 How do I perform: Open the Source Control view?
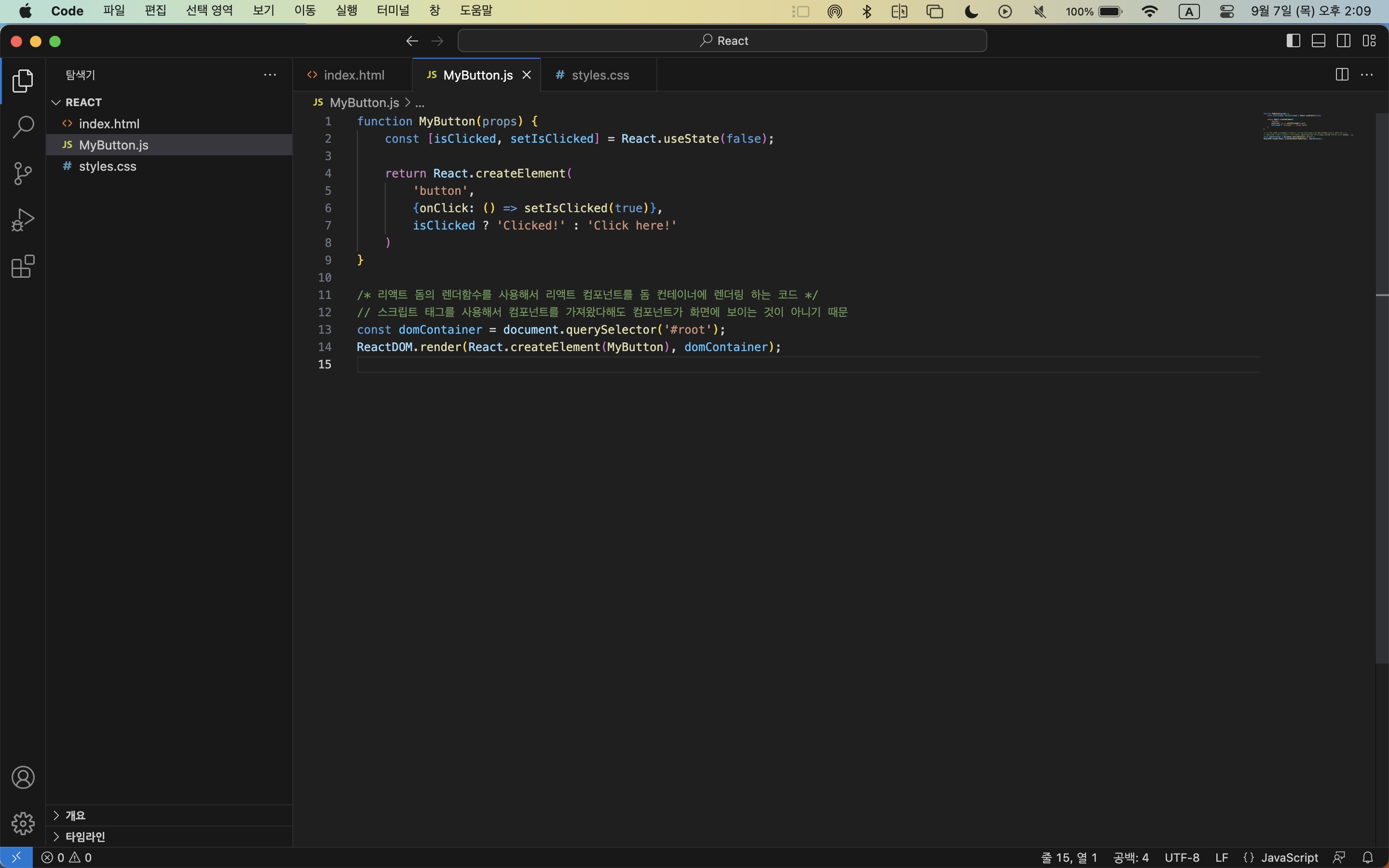click(23, 174)
